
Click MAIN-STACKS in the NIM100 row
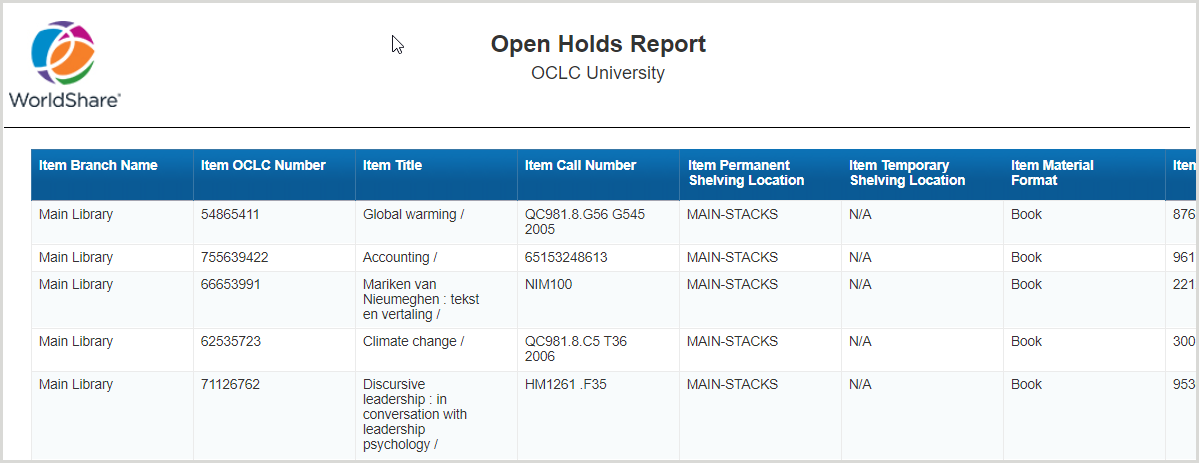pyautogui.click(x=733, y=284)
